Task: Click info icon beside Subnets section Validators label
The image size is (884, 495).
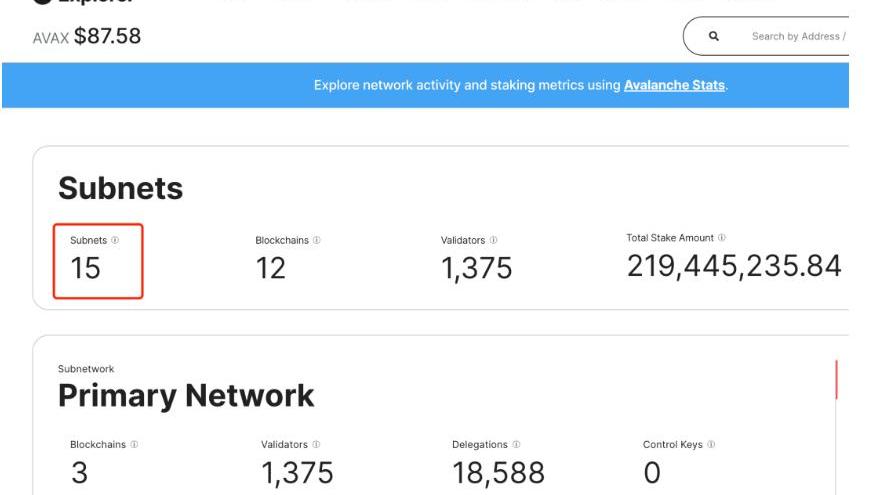Action: 494,241
